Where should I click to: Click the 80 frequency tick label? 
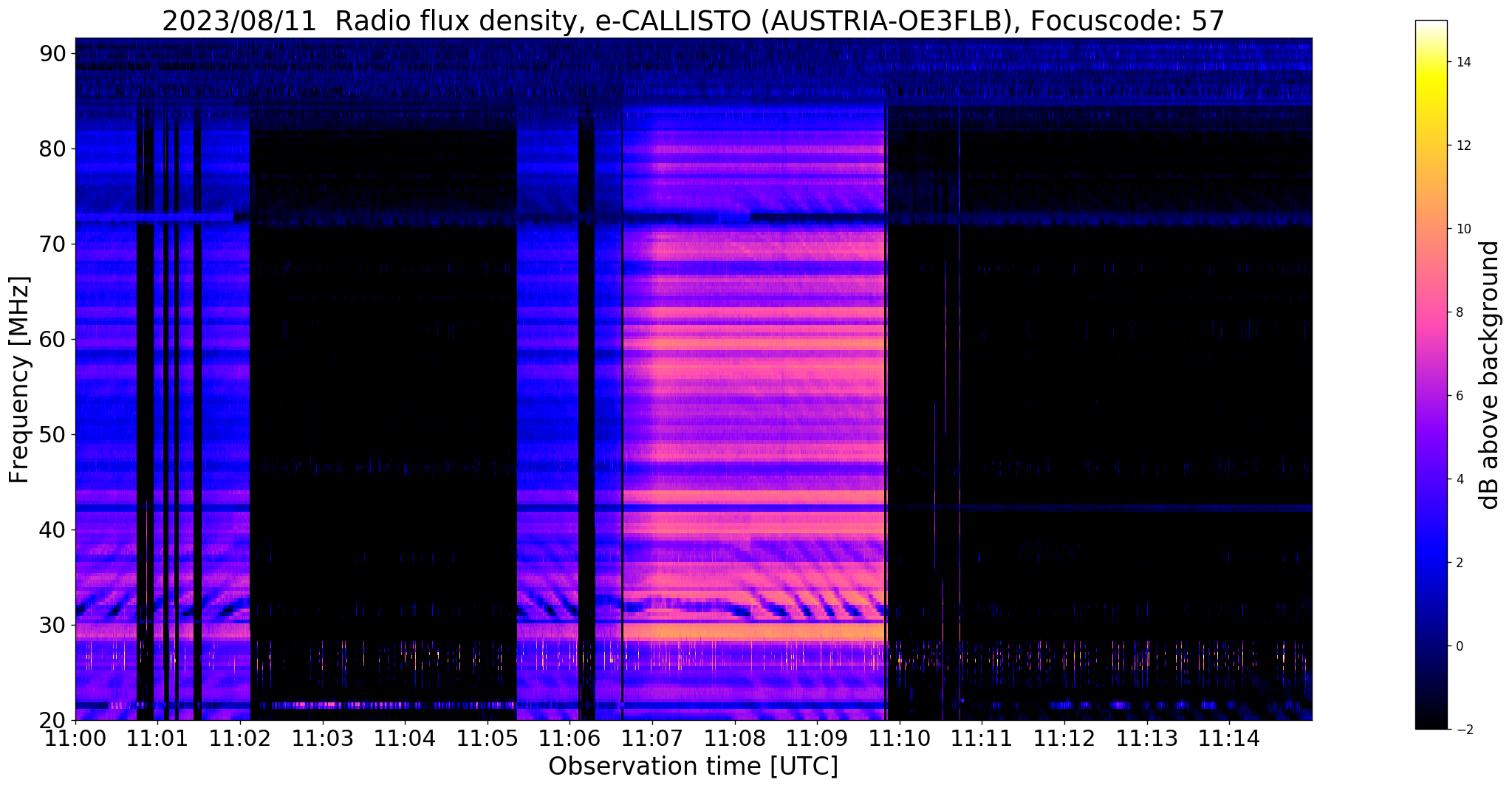pyautogui.click(x=52, y=148)
